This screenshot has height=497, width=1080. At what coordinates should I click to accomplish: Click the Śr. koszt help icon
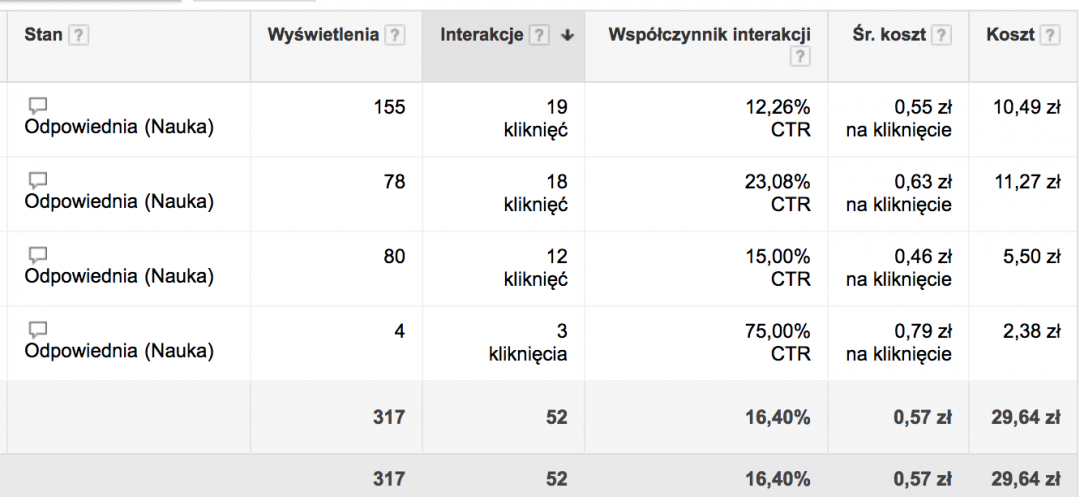click(x=941, y=35)
